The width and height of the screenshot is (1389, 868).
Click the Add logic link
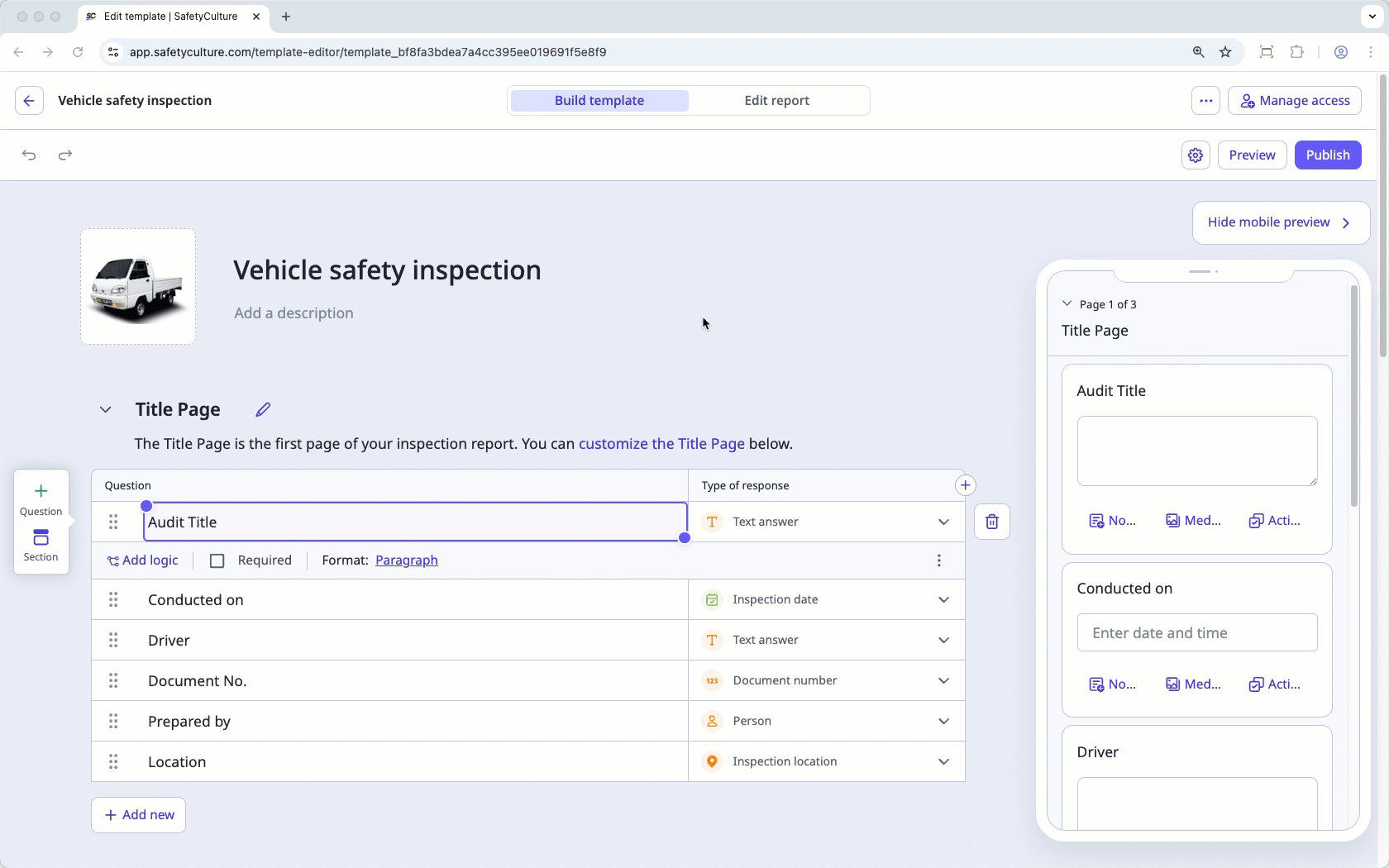[x=142, y=560]
